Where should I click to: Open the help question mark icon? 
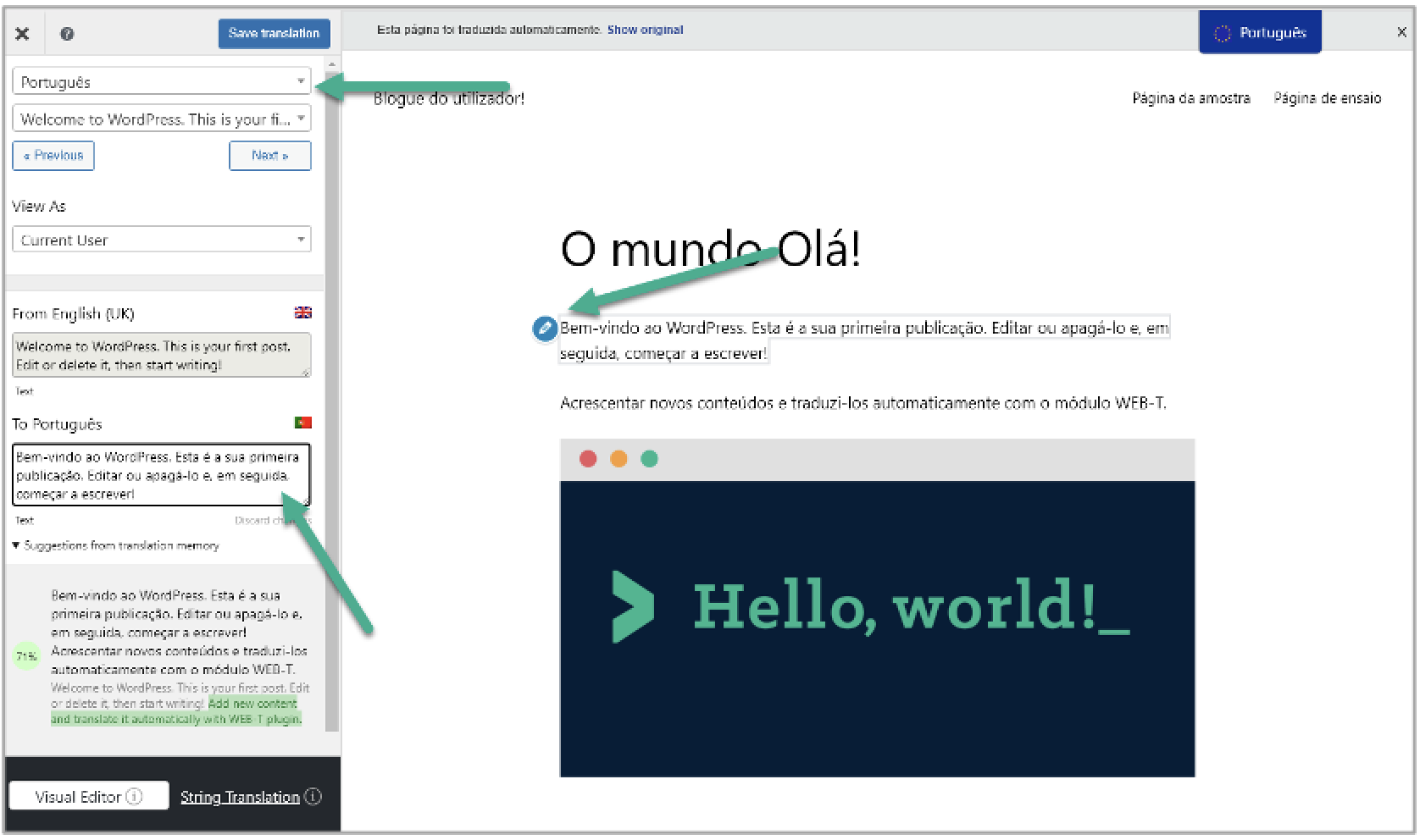67,34
